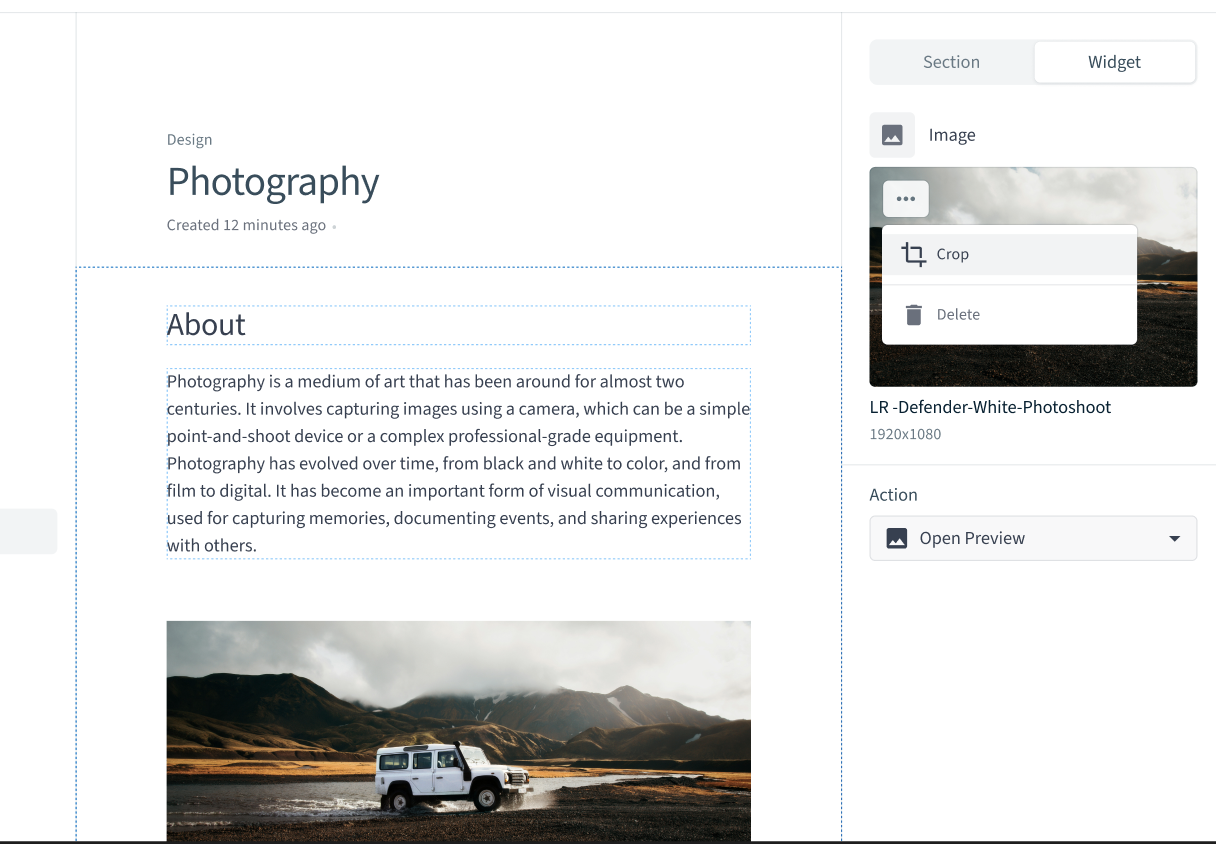
Task: Expand the Open Preview dropdown arrow
Action: [1175, 538]
